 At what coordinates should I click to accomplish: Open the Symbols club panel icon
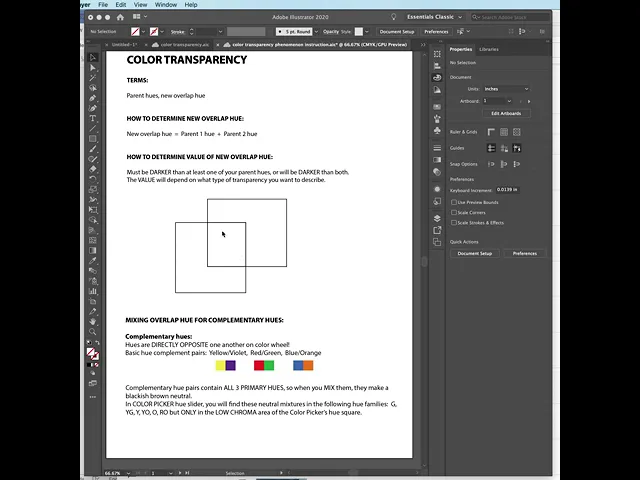pos(437,131)
